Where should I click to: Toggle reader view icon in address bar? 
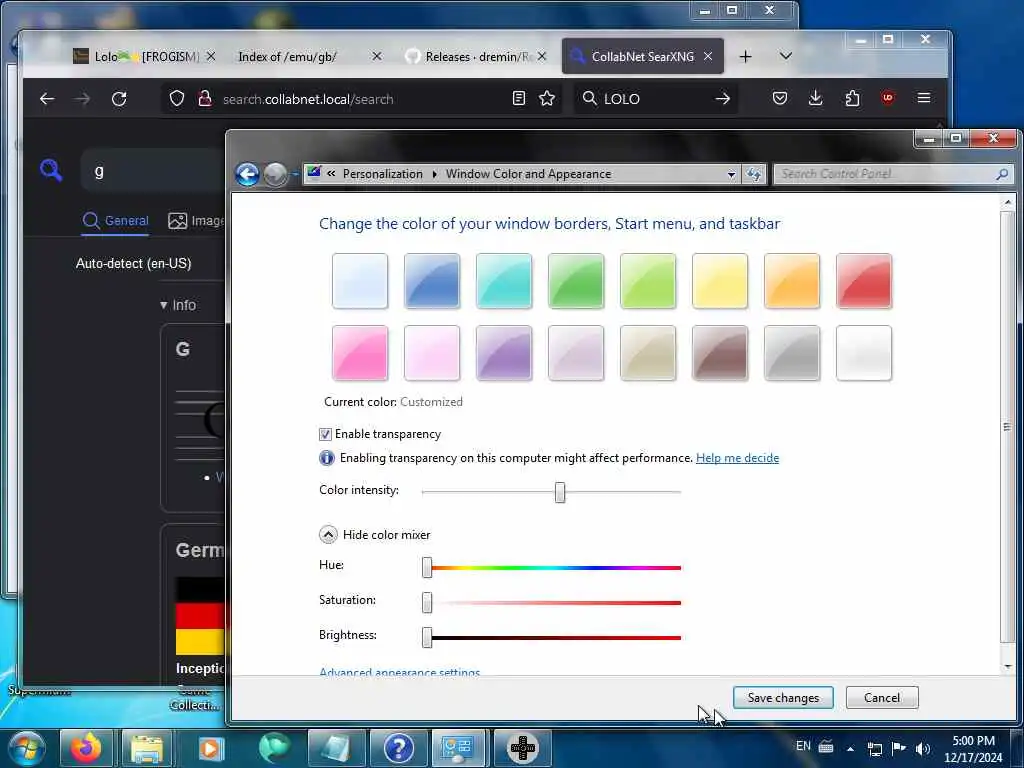point(519,99)
